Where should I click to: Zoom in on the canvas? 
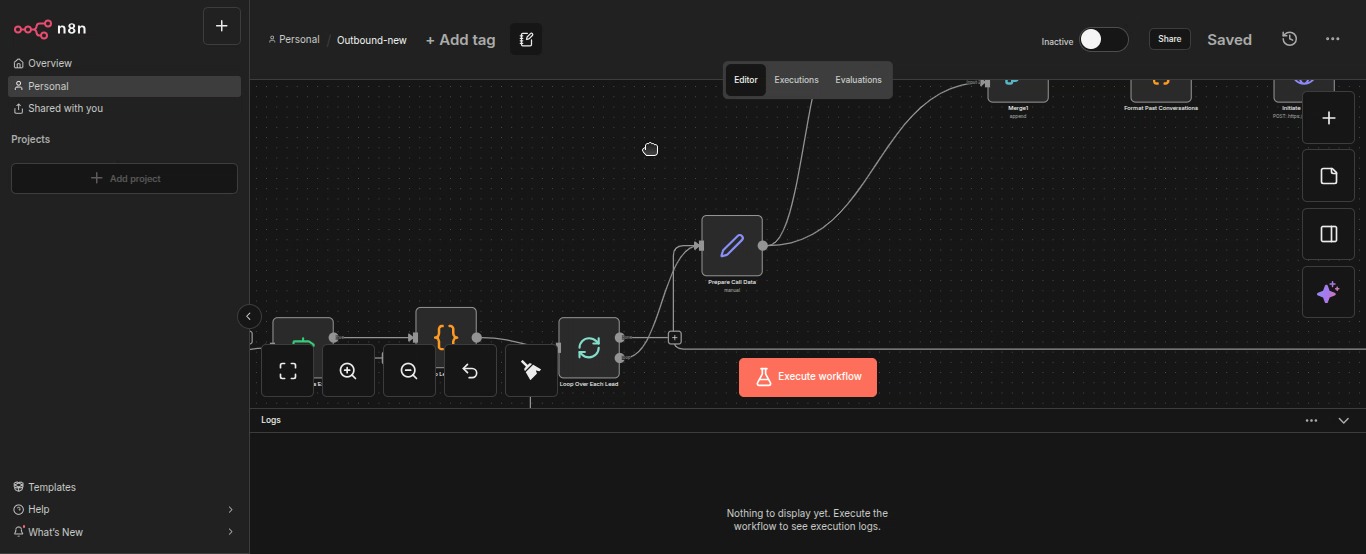click(348, 371)
